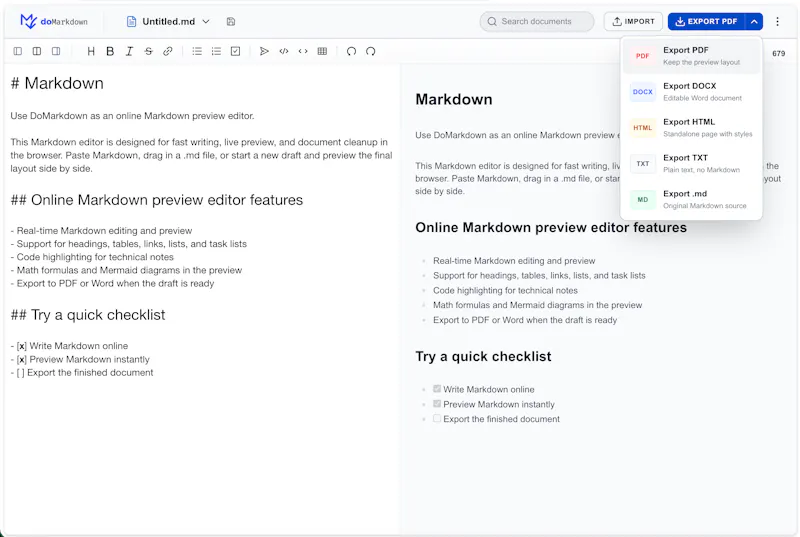Click the 679 character count
The image size is (800, 537).
(x=779, y=54)
